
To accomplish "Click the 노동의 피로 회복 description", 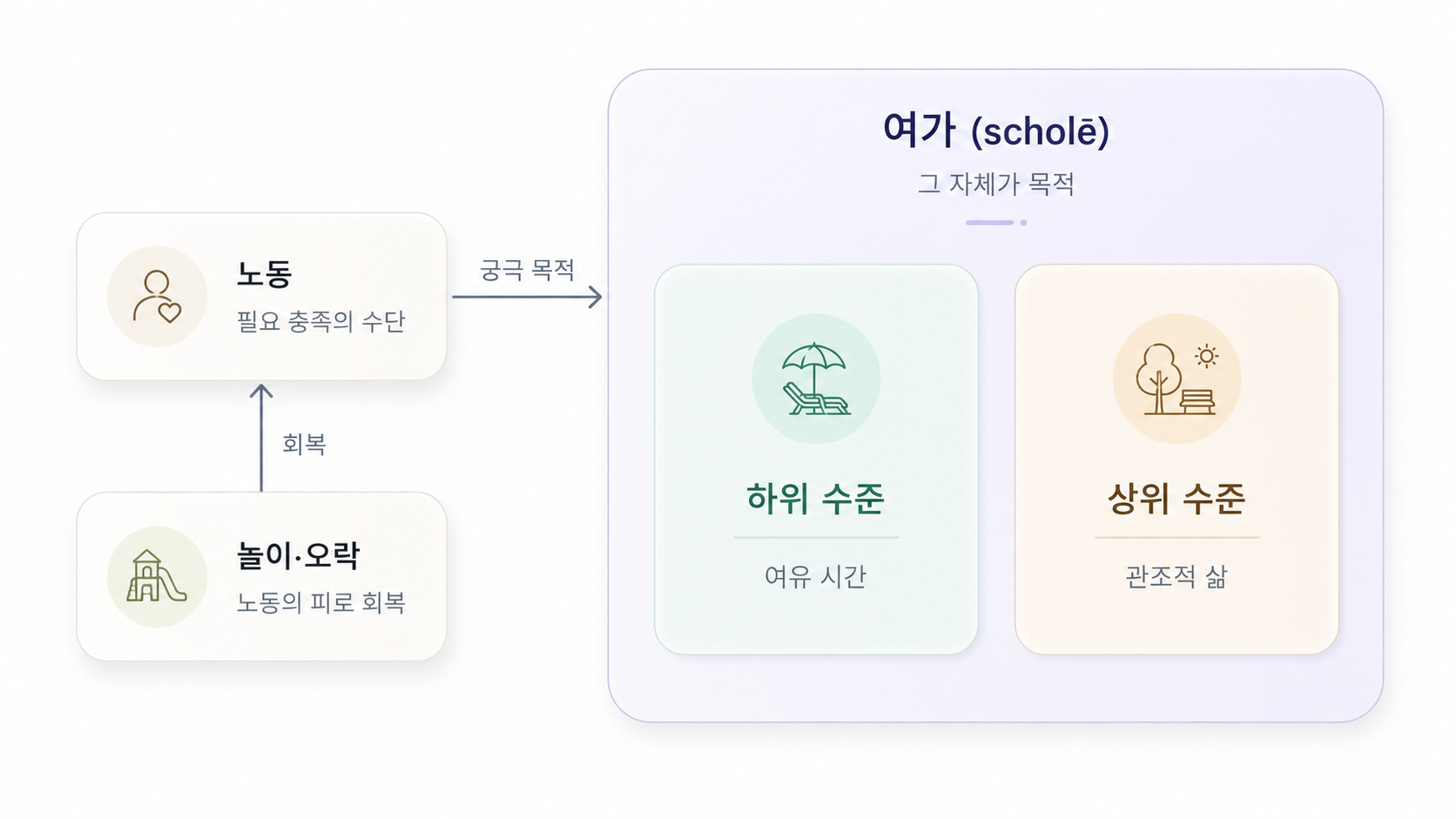I will click(321, 602).
